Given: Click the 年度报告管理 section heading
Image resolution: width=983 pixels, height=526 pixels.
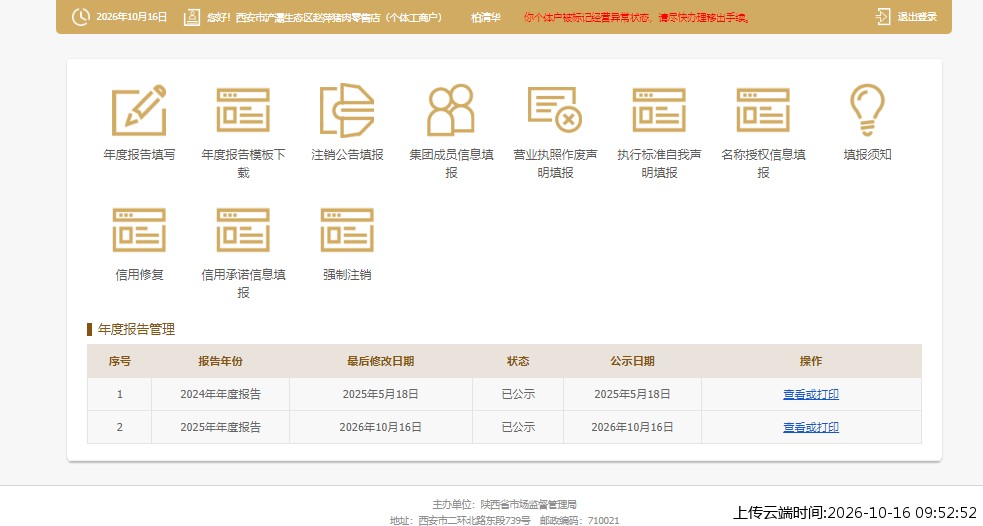Looking at the screenshot, I should 136,329.
